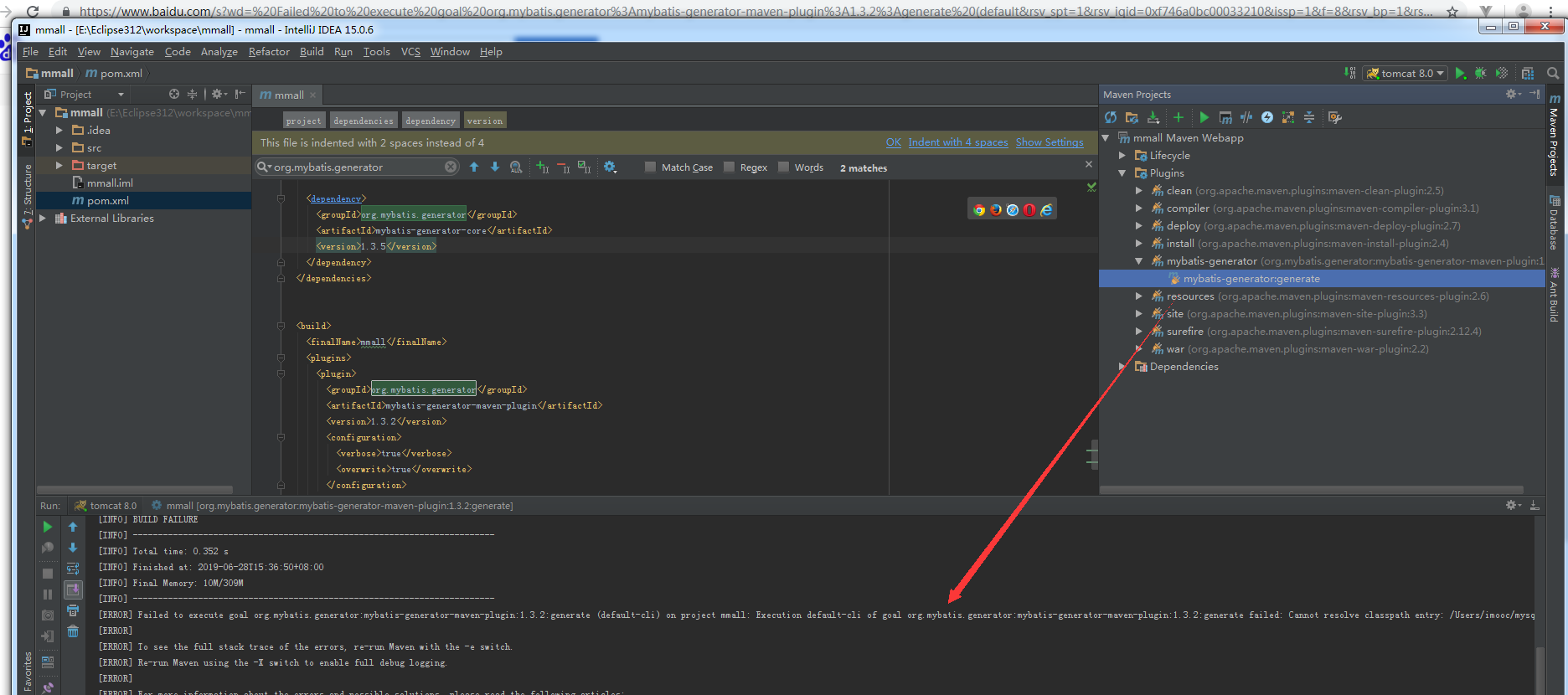
Task: Open Maven Projects panel gear menu
Action: pos(1513,94)
